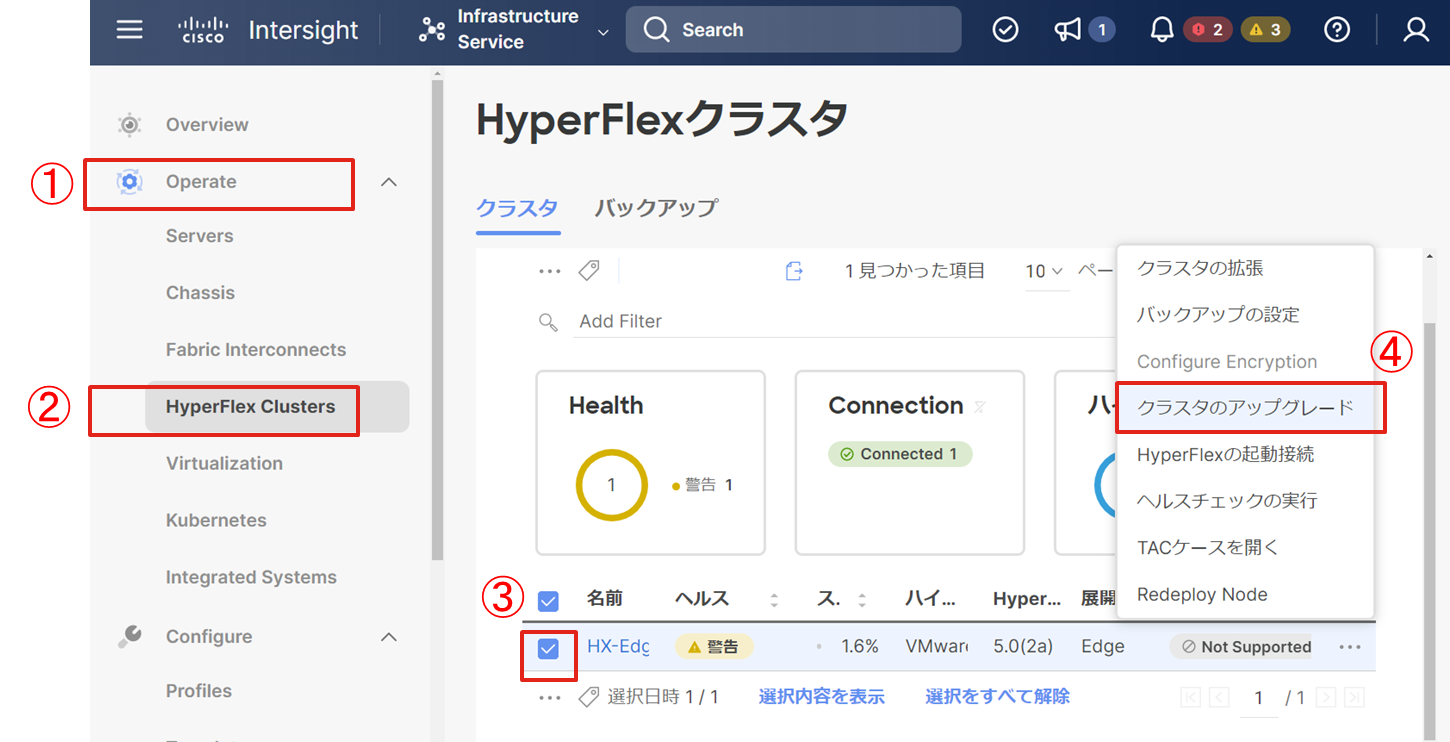1450x742 pixels.
Task: Click the tag icon beside 選択日時
Action: [589, 697]
